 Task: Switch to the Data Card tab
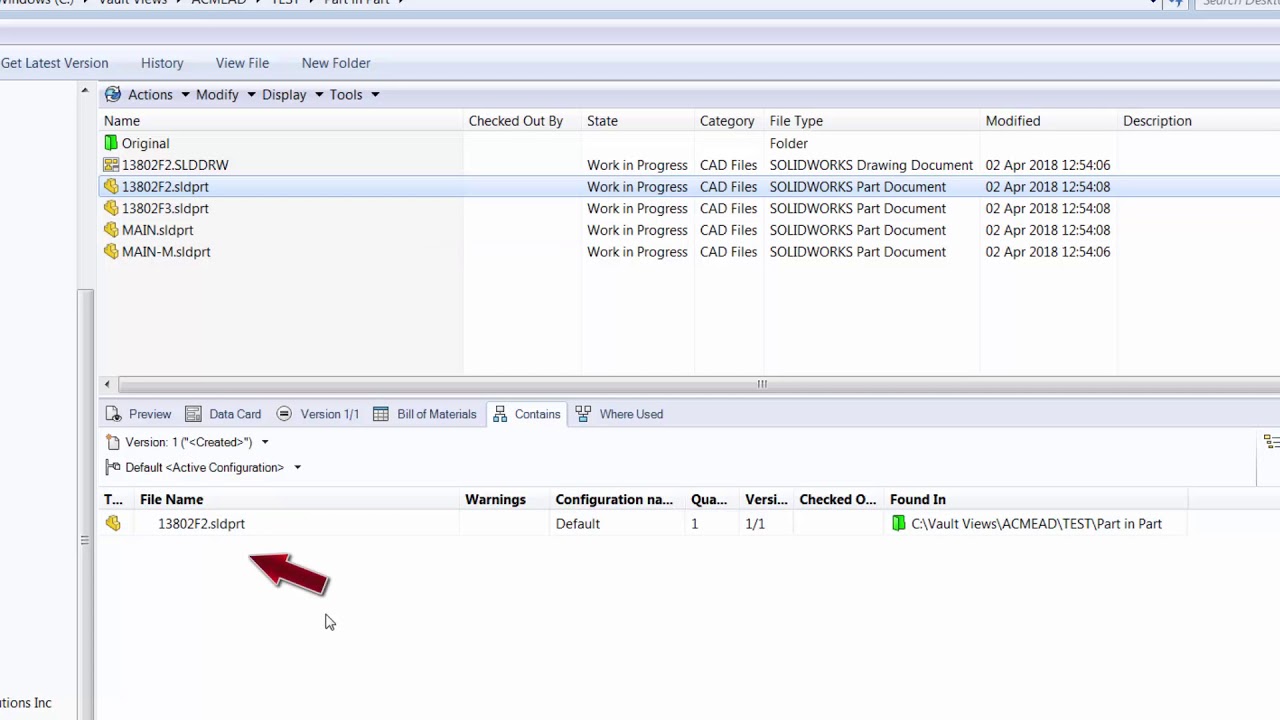click(x=223, y=414)
